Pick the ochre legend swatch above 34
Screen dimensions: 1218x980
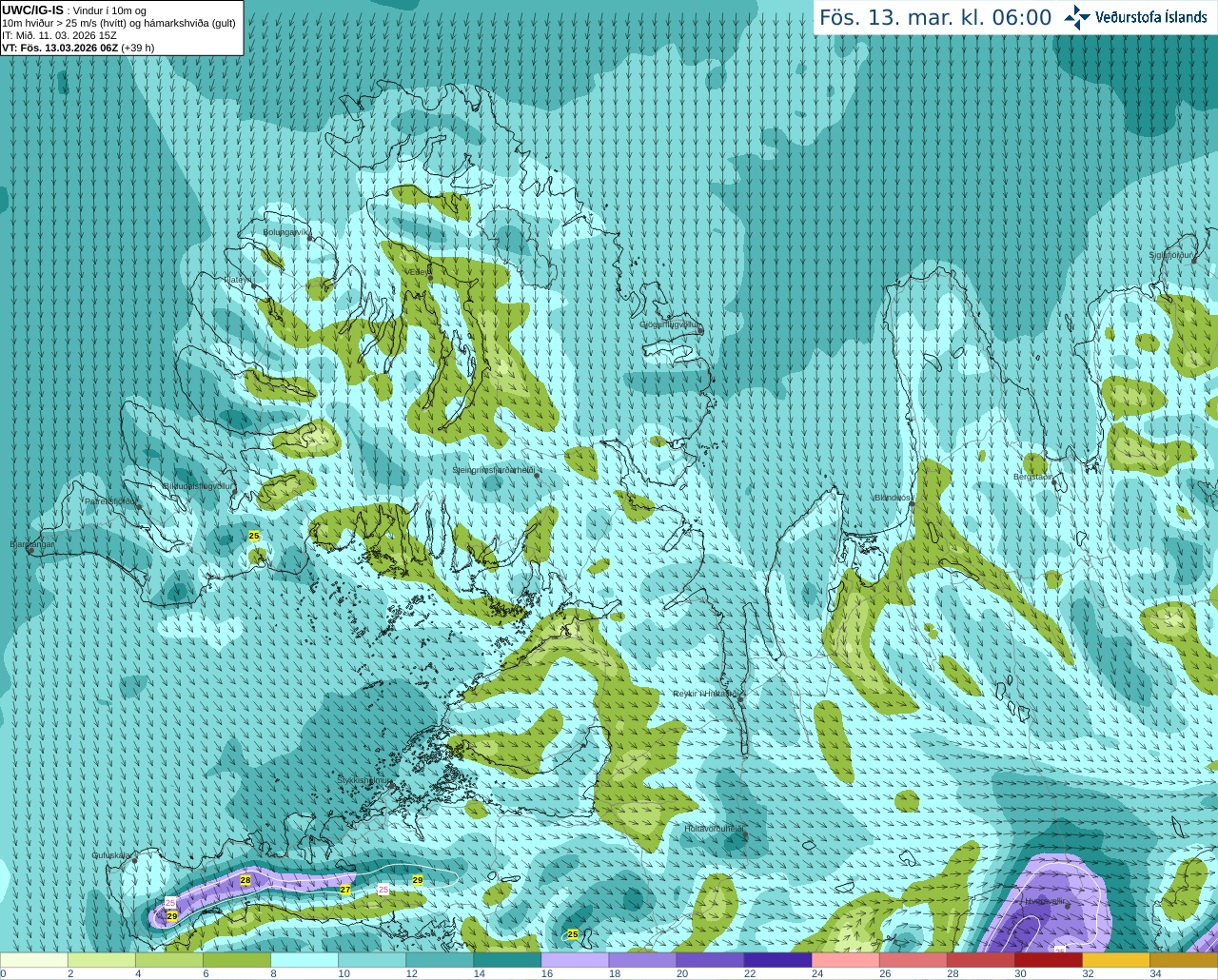(x=1184, y=960)
